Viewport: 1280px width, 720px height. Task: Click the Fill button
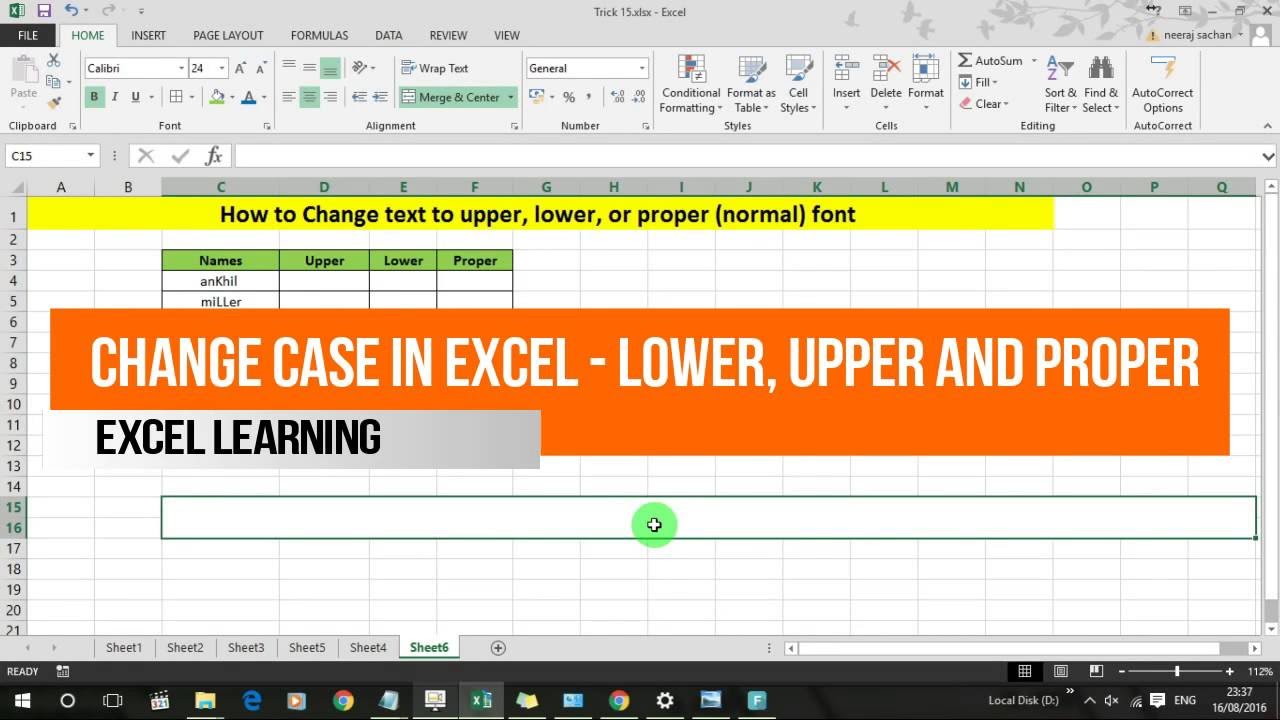(x=980, y=82)
